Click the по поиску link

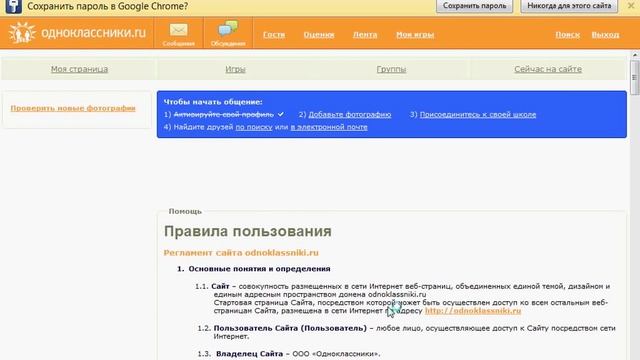click(254, 127)
